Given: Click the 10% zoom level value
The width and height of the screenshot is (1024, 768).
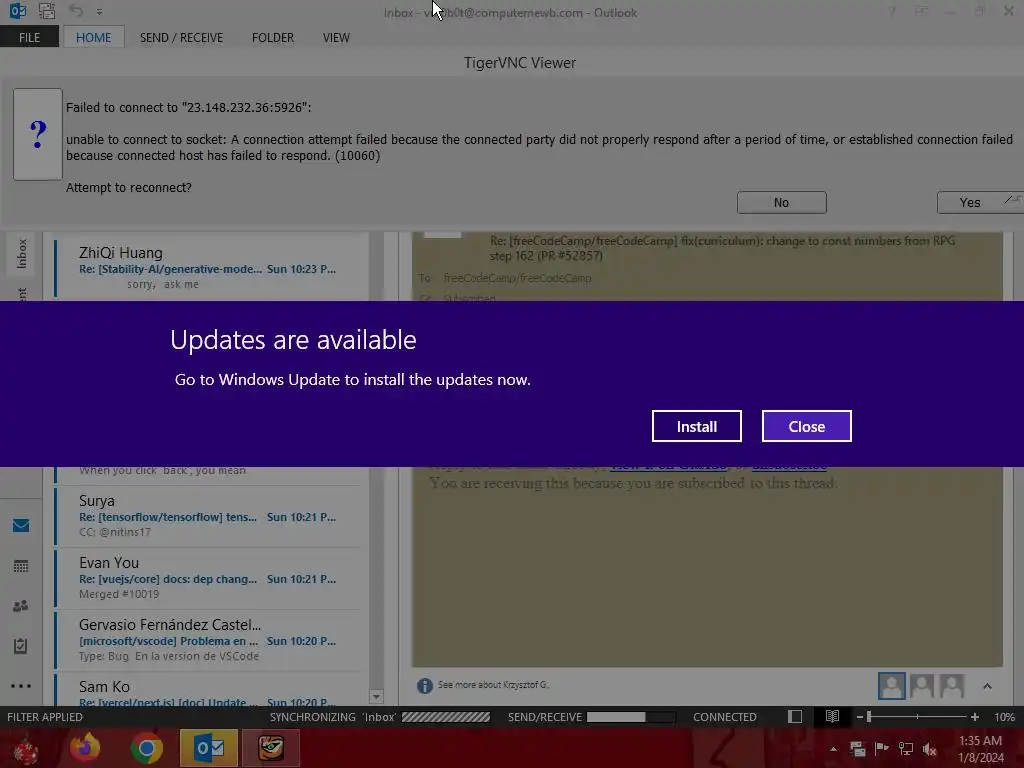Looking at the screenshot, I should 1004,717.
